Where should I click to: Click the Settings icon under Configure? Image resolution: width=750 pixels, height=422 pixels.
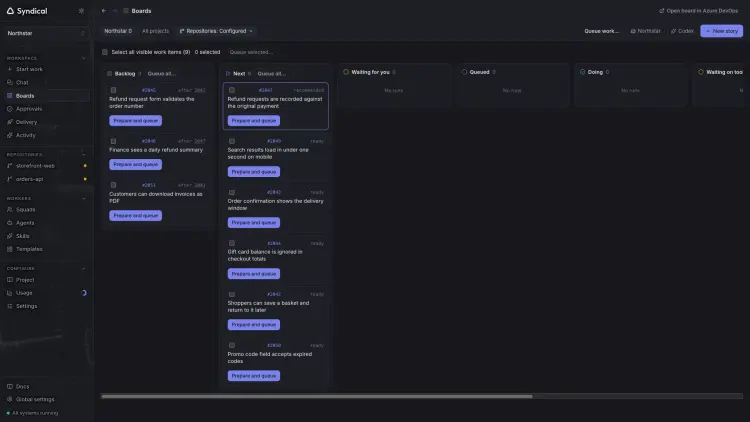pos(10,306)
